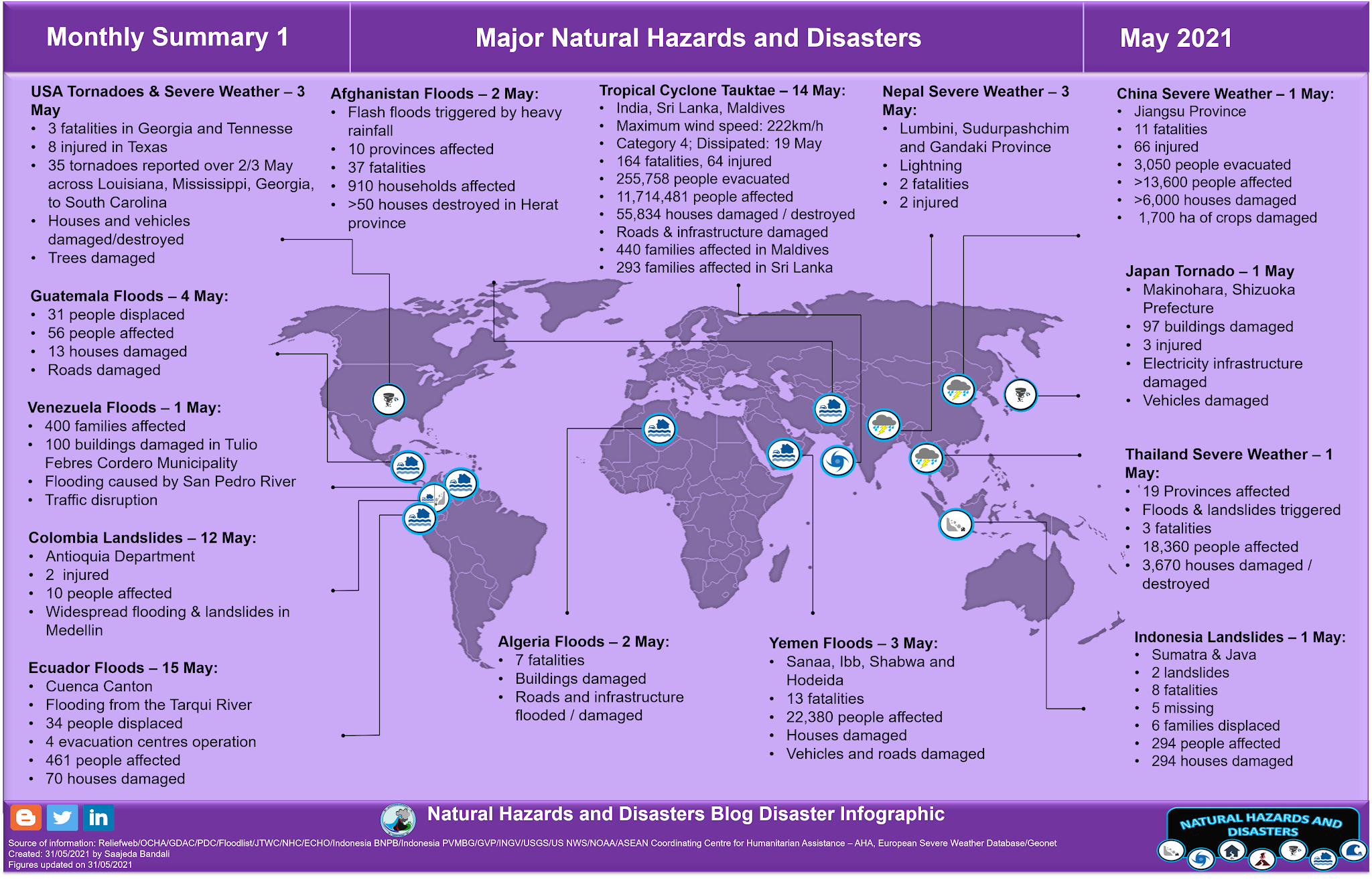Open the Twitter share icon

(64, 818)
